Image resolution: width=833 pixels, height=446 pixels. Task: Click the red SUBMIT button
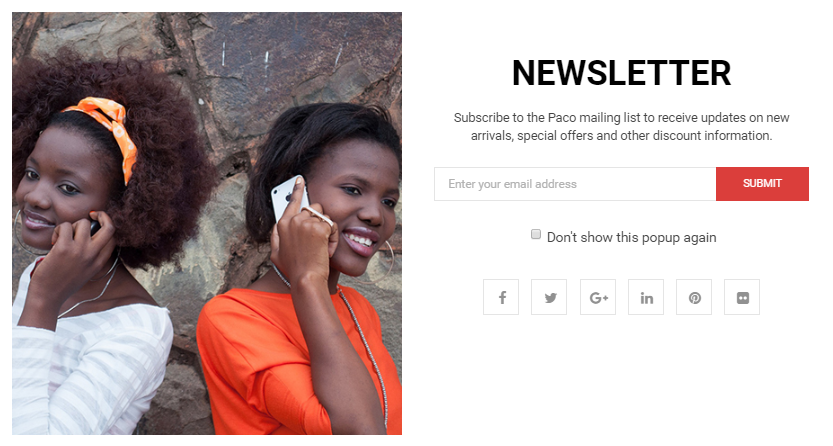(762, 184)
